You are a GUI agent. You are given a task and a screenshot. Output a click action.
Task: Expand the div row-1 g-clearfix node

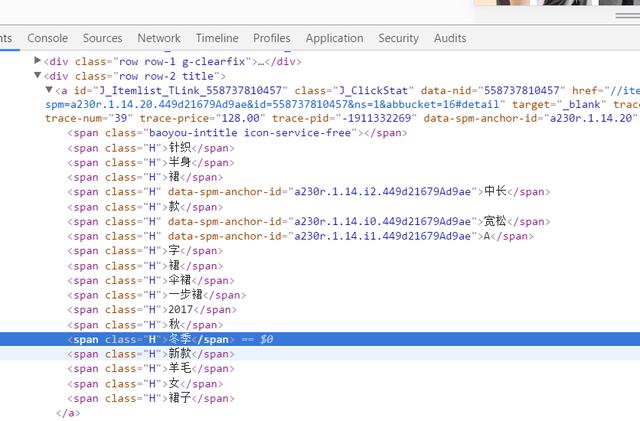pyautogui.click(x=38, y=61)
